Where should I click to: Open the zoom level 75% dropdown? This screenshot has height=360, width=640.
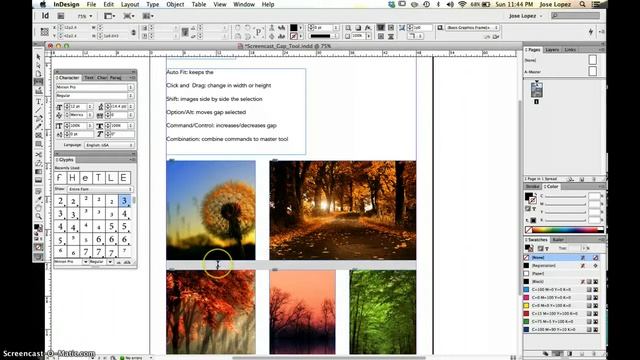85,16
